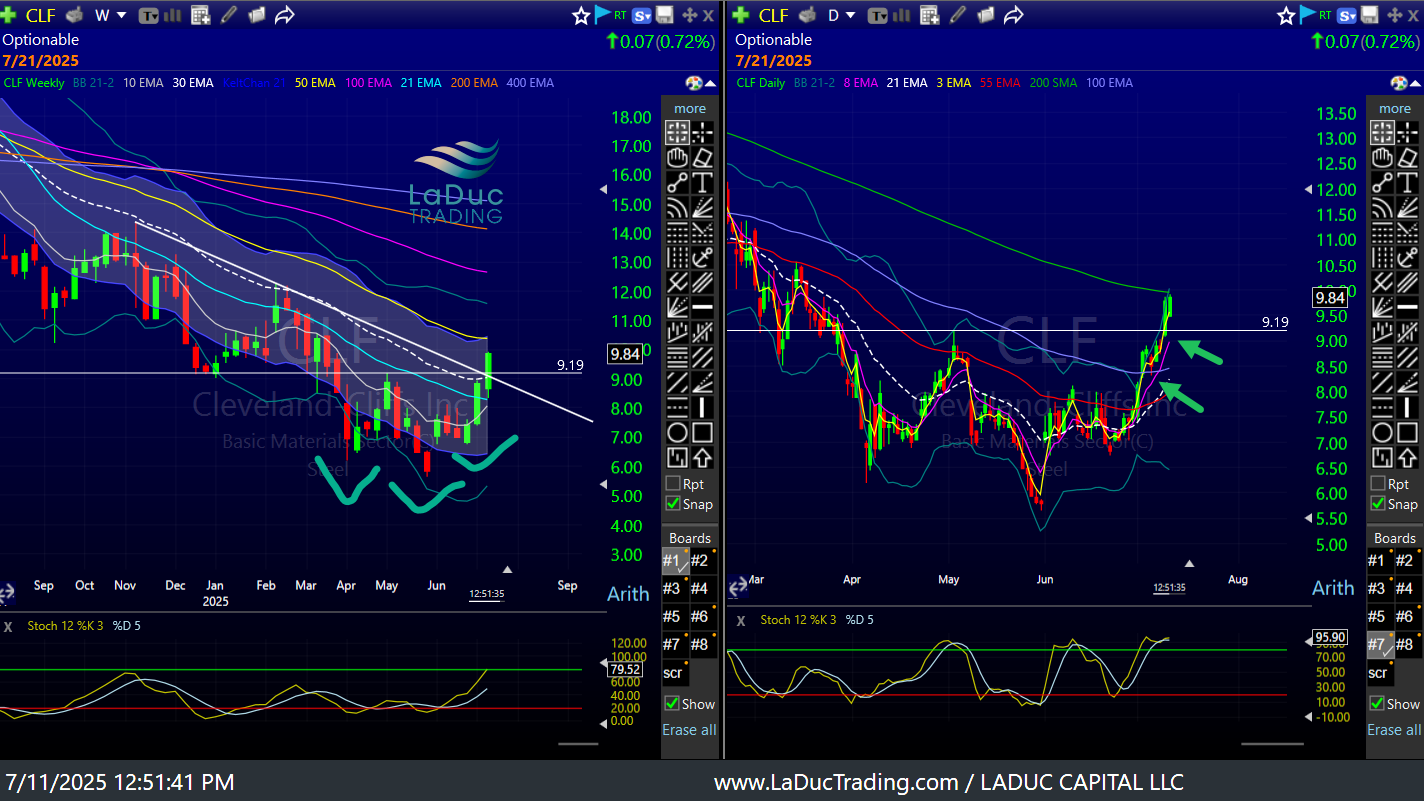Viewport: 1424px width, 801px height.
Task: Select the eraser tool in daily chart toolbar
Action: (1407, 157)
